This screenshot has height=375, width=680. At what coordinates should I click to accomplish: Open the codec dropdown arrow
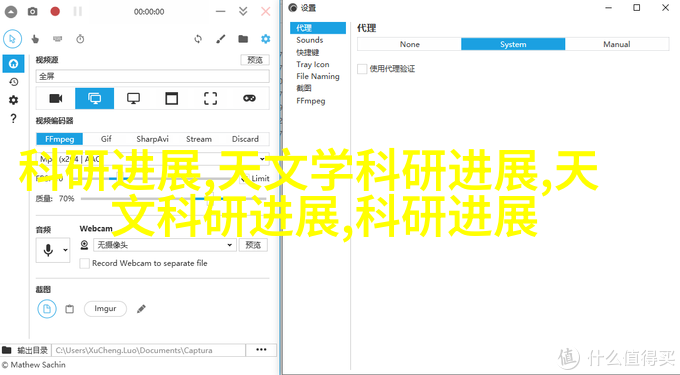point(262,159)
